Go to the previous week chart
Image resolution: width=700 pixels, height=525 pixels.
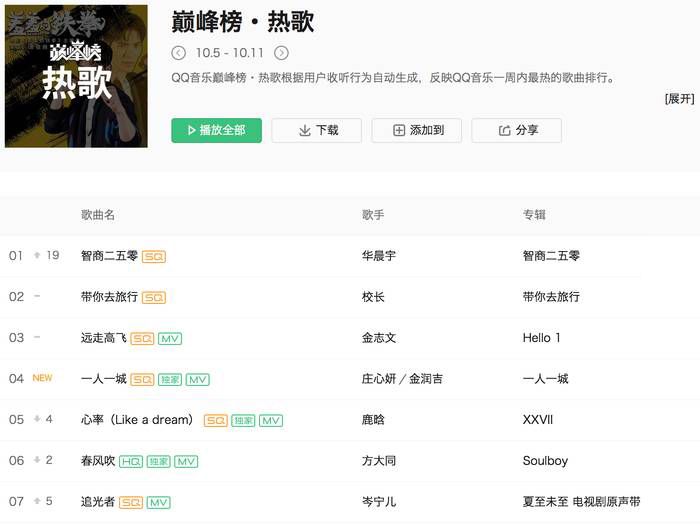[178, 53]
